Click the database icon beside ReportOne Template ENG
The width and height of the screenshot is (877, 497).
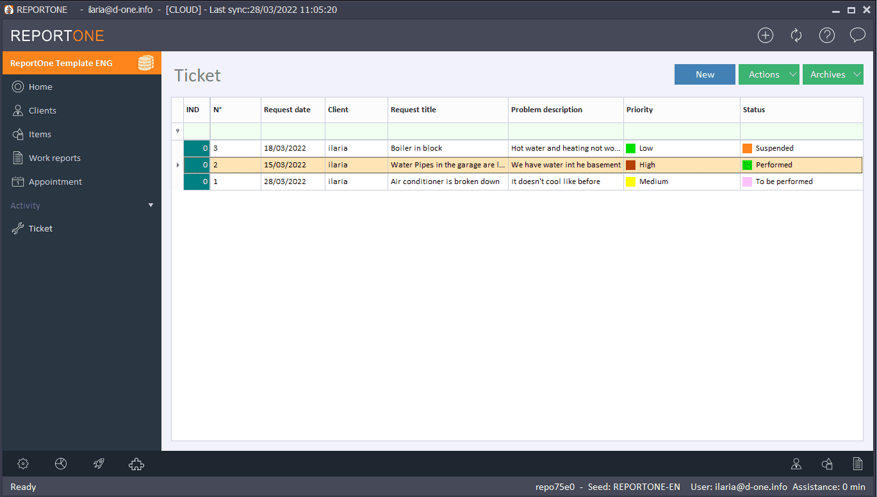click(x=146, y=63)
